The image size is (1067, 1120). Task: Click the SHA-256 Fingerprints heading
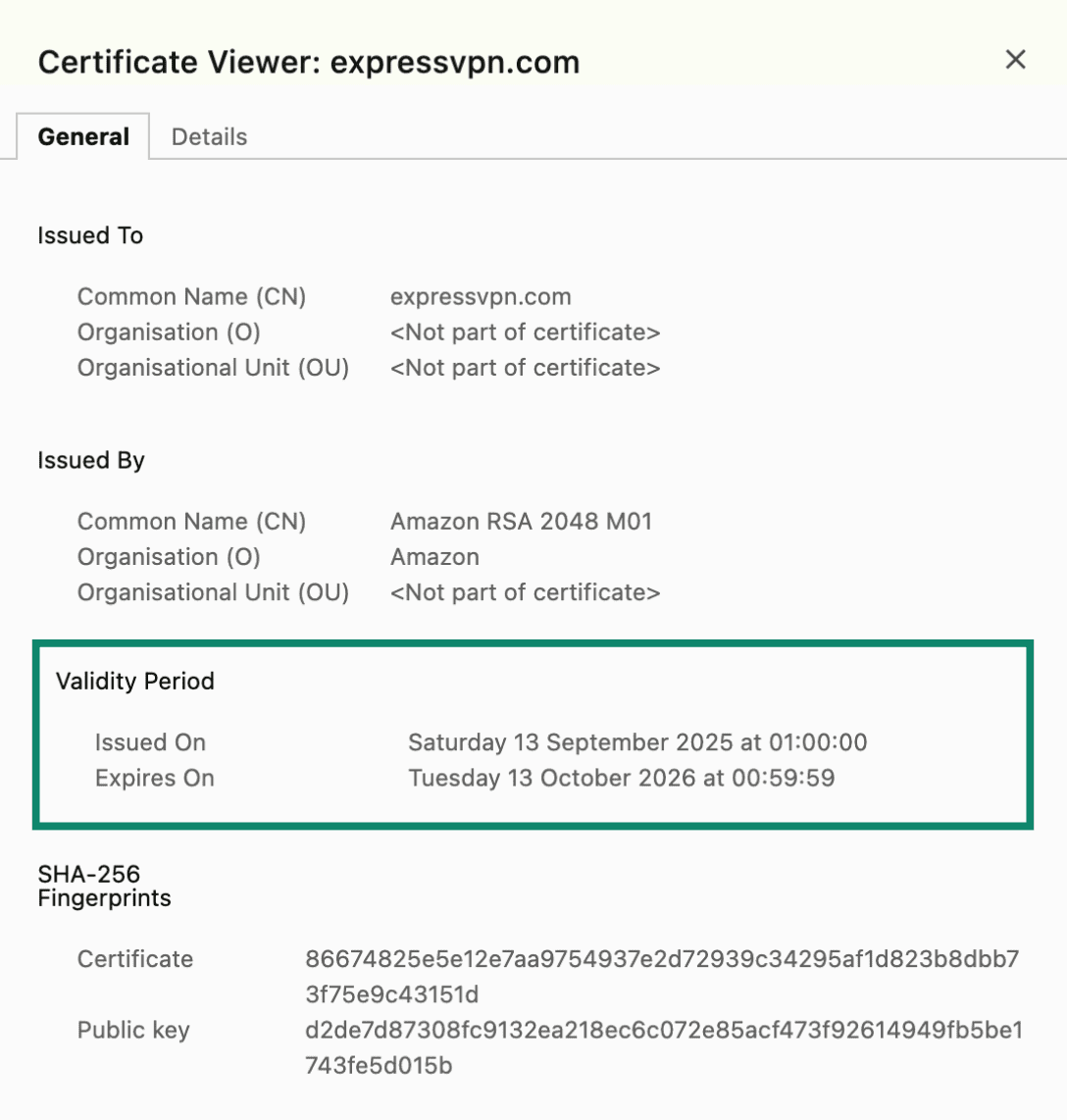pyautogui.click(x=104, y=886)
